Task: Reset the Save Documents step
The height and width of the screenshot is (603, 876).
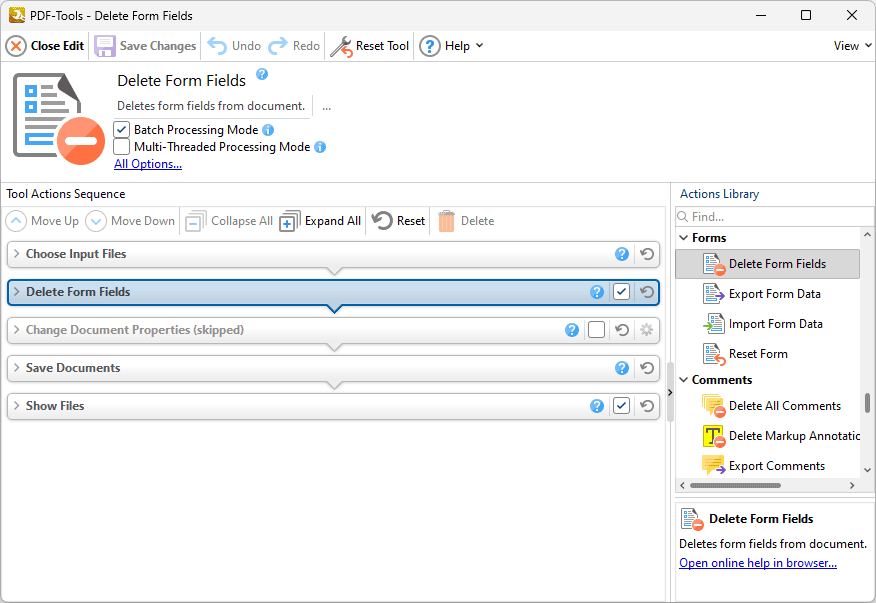Action: pyautogui.click(x=647, y=368)
